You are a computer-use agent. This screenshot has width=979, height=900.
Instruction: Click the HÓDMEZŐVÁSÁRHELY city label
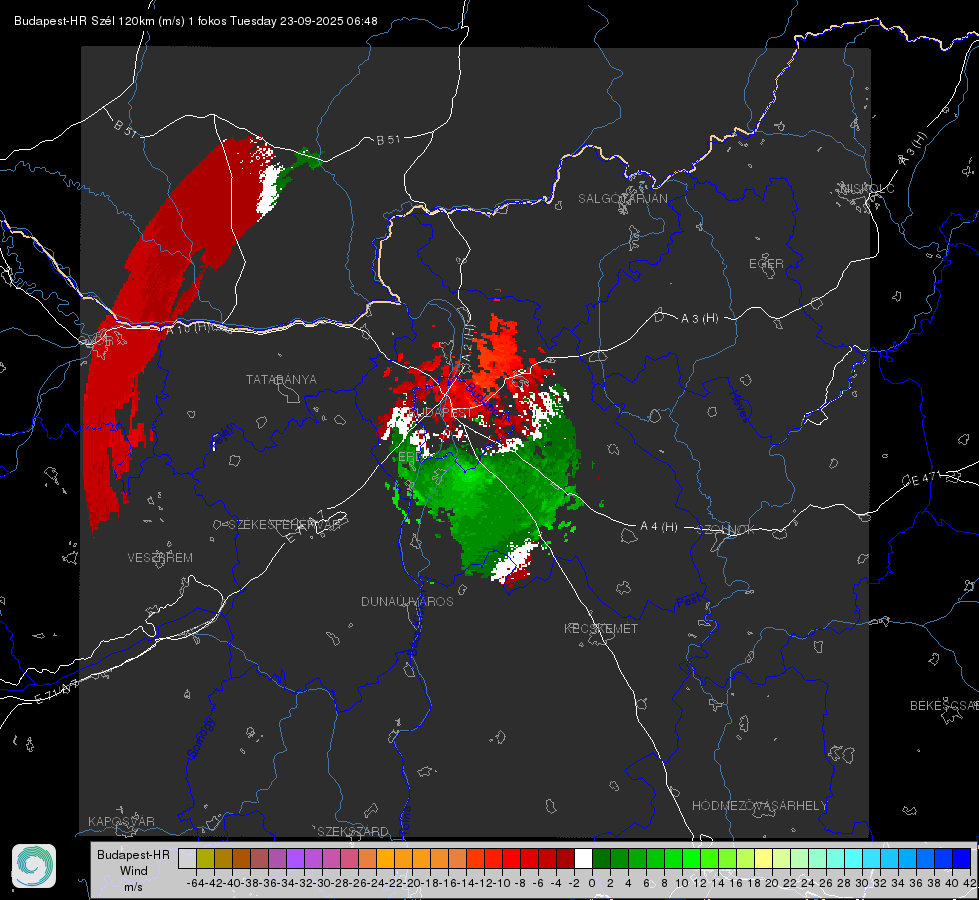(x=759, y=806)
